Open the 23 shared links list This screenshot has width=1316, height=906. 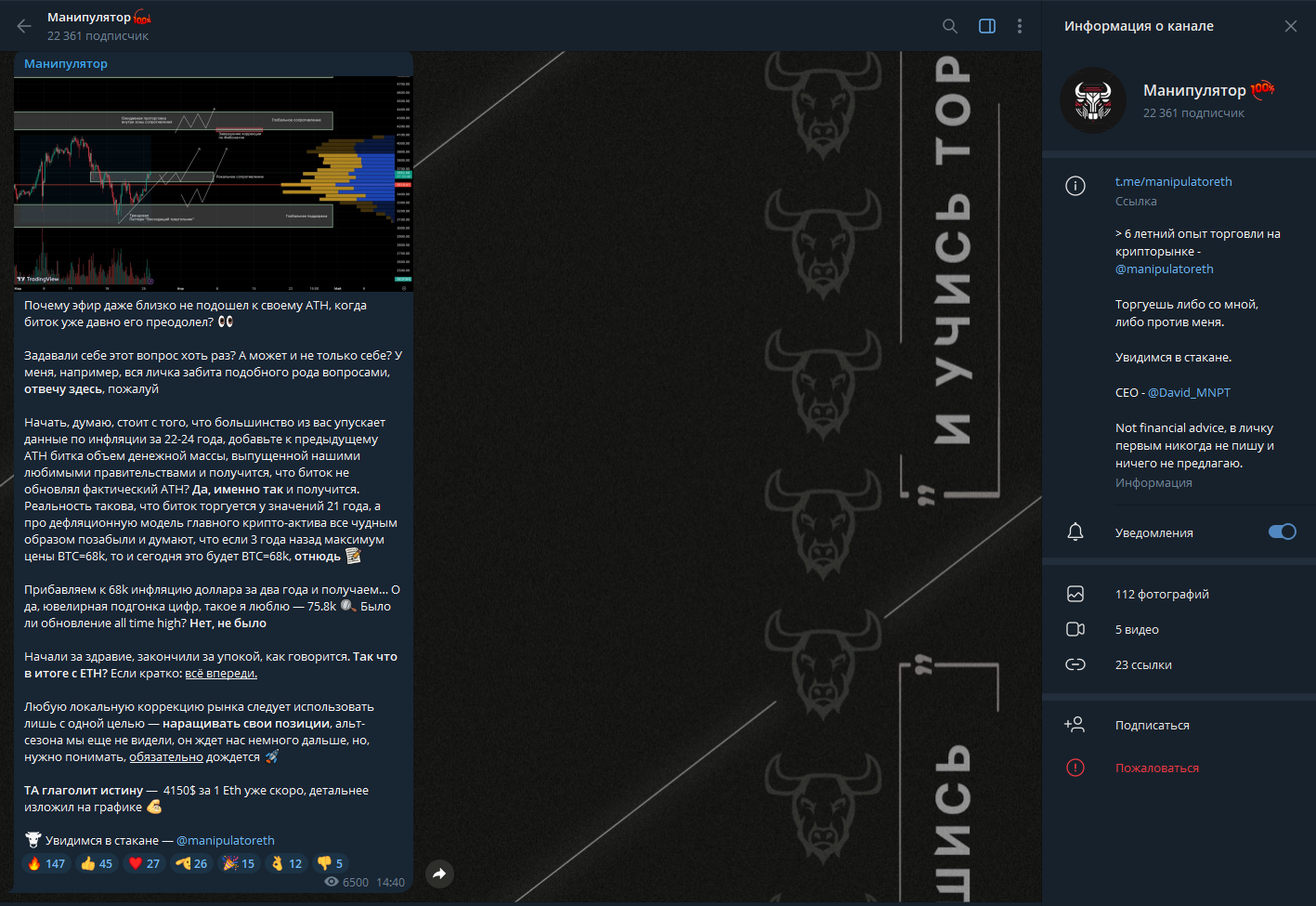click(x=1143, y=664)
